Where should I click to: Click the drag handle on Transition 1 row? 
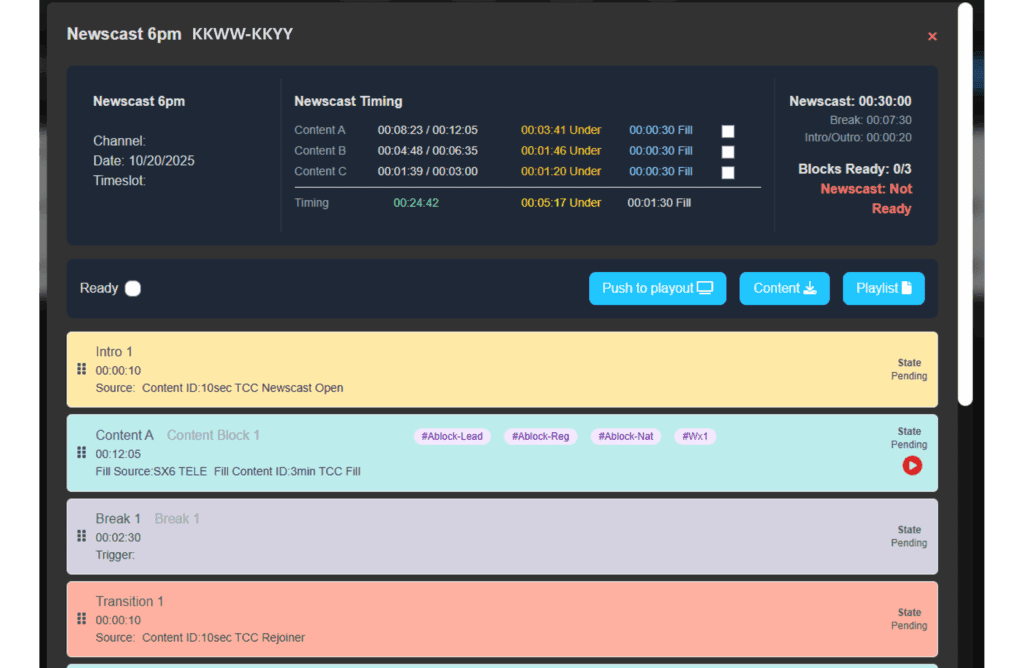click(82, 619)
